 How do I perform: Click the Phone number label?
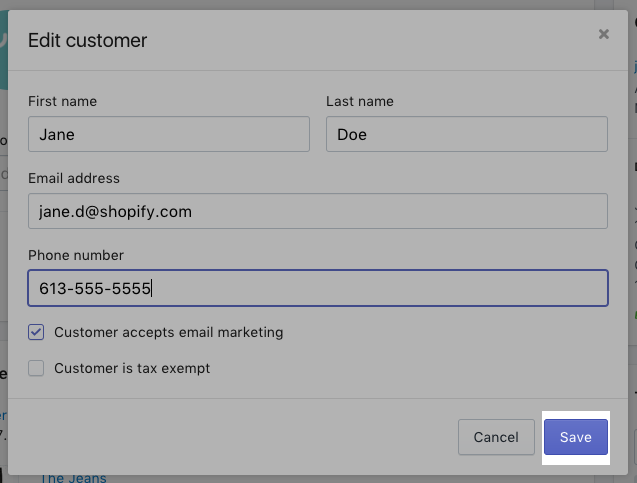pyautogui.click(x=76, y=256)
